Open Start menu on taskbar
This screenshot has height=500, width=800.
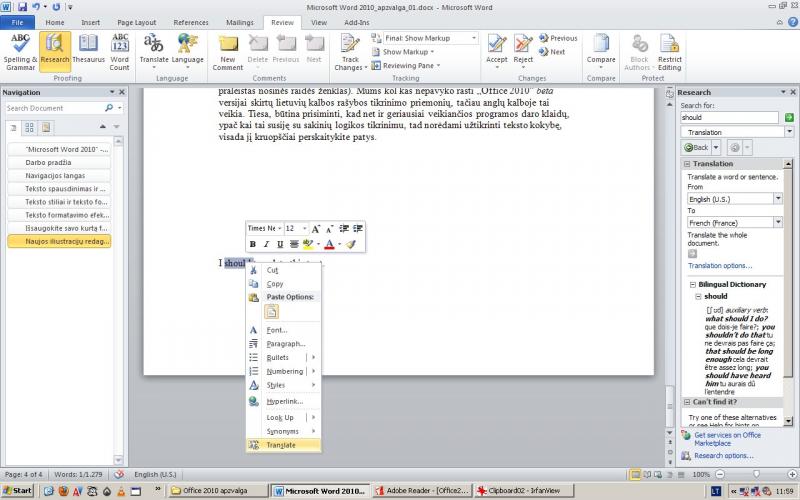tap(17, 491)
